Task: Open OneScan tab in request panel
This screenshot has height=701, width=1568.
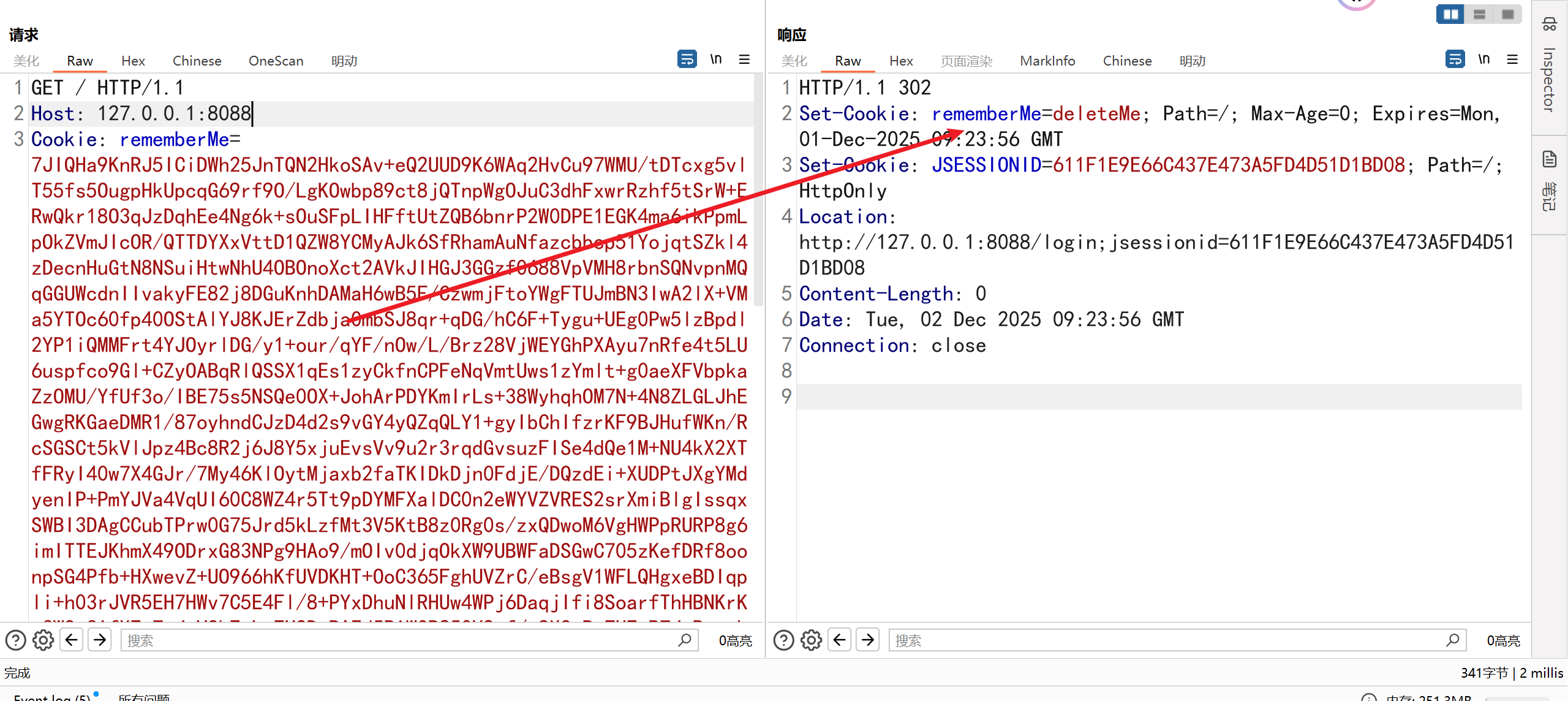Action: [276, 61]
